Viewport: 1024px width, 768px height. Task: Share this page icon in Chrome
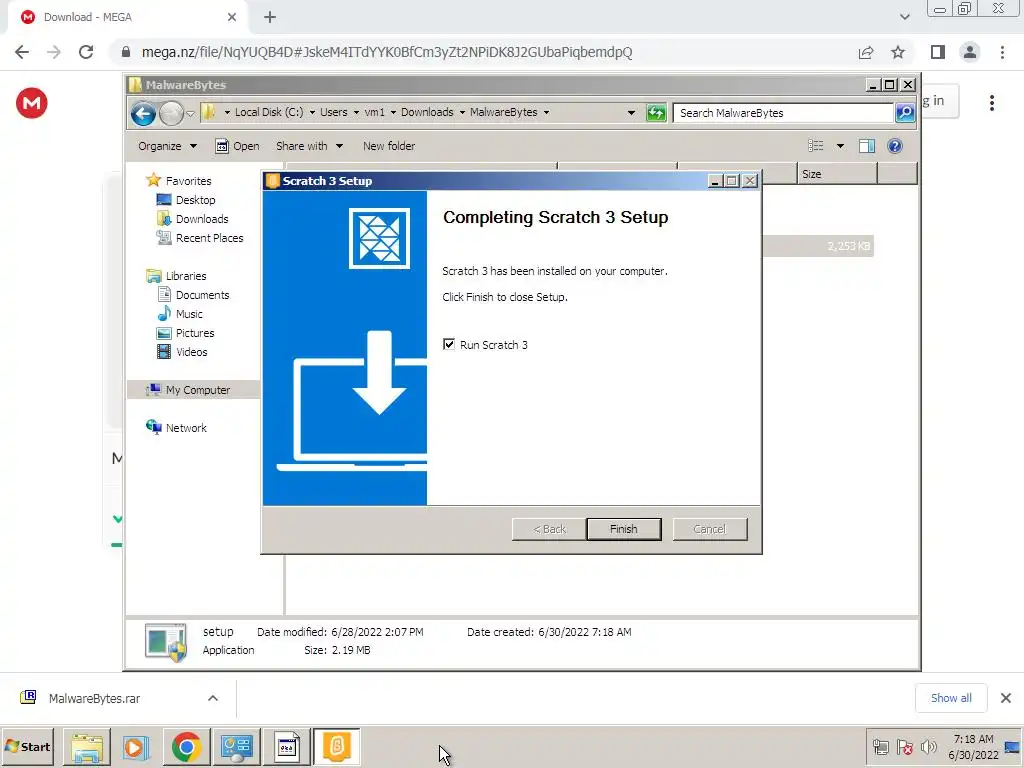[x=866, y=52]
